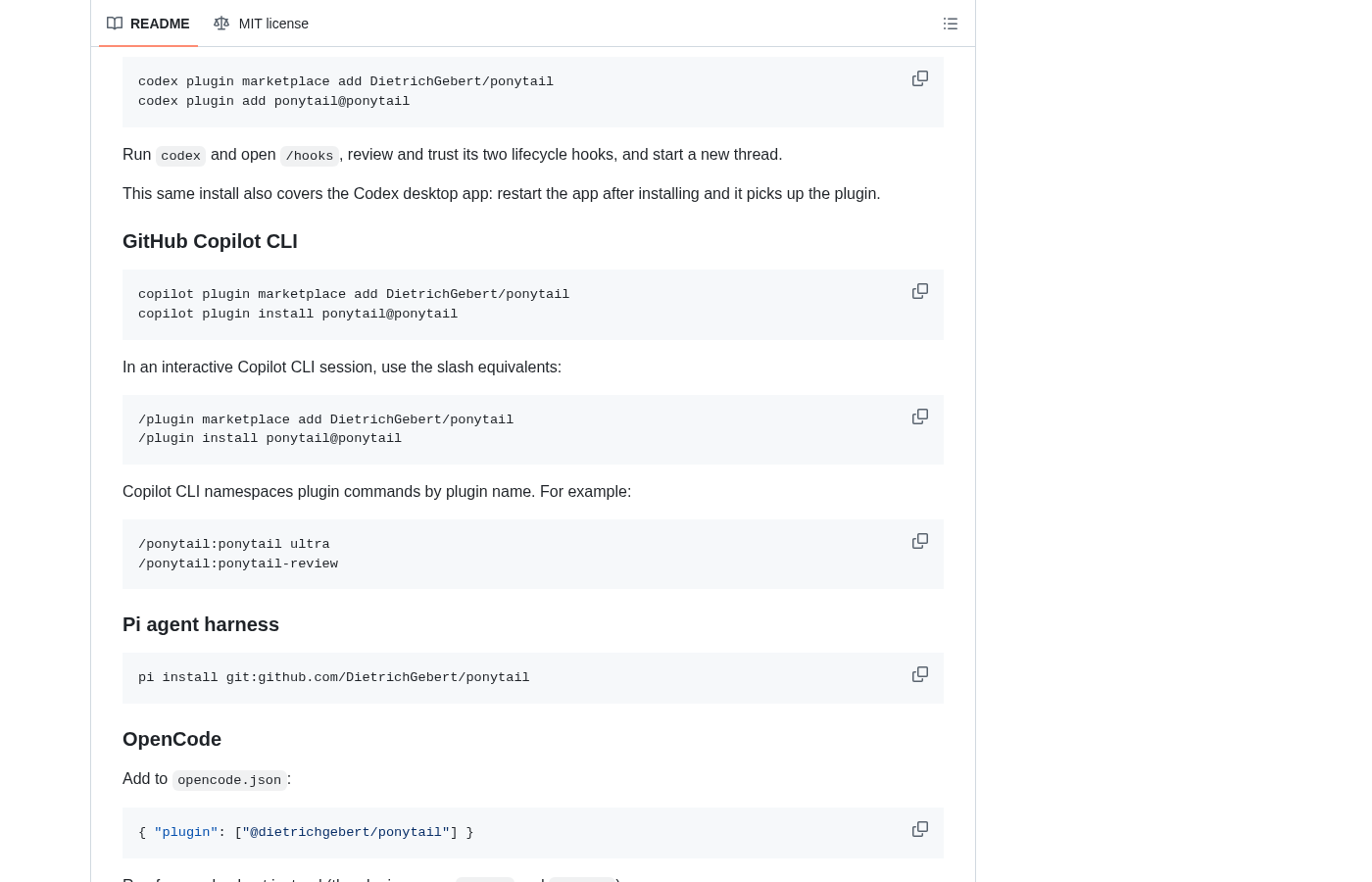Click the line 'codex plugin marketplace add DietrichGebert/ponytail'
The height and width of the screenshot is (882, 1372).
tap(346, 81)
